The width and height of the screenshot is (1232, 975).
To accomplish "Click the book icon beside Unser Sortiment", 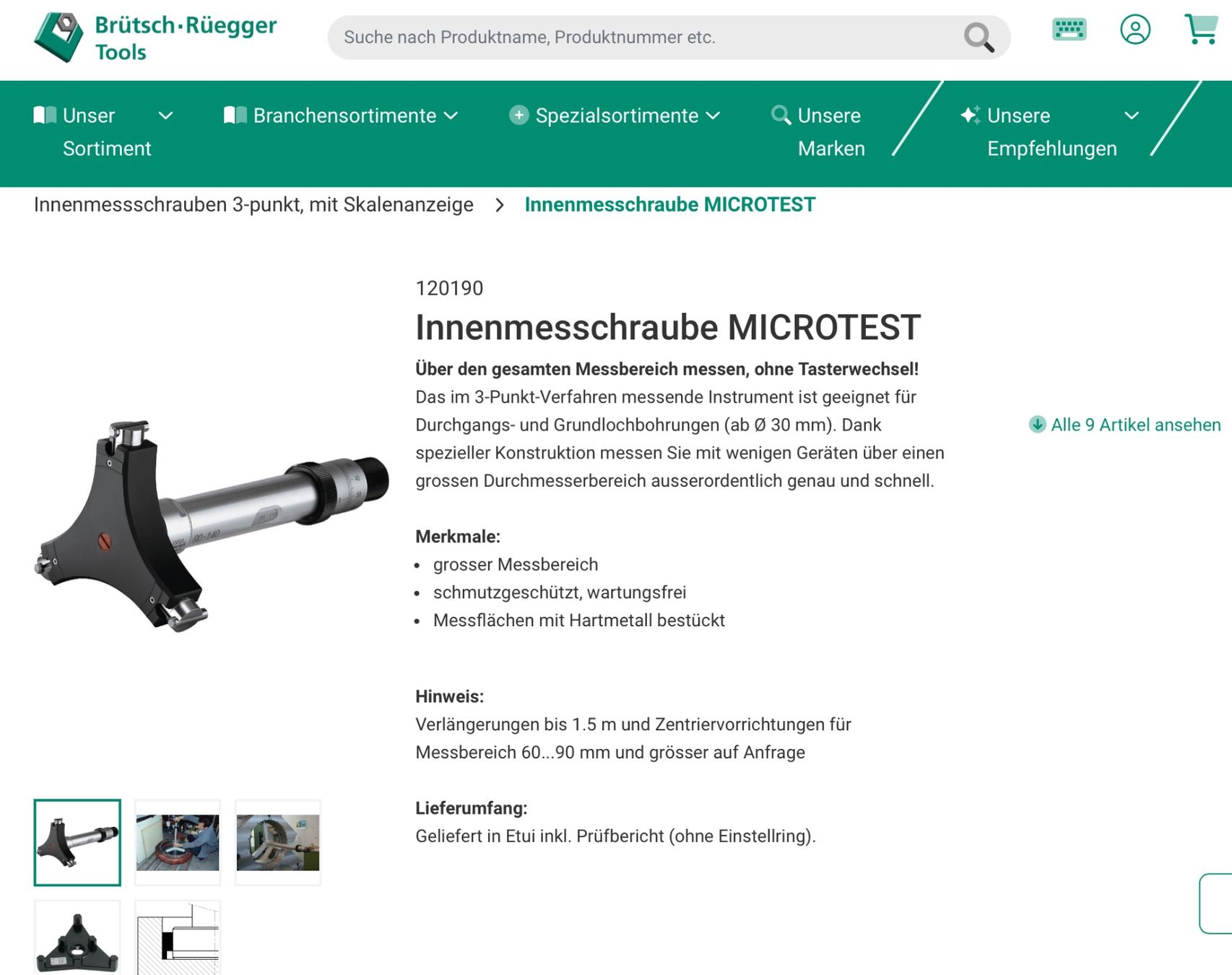I will point(45,116).
